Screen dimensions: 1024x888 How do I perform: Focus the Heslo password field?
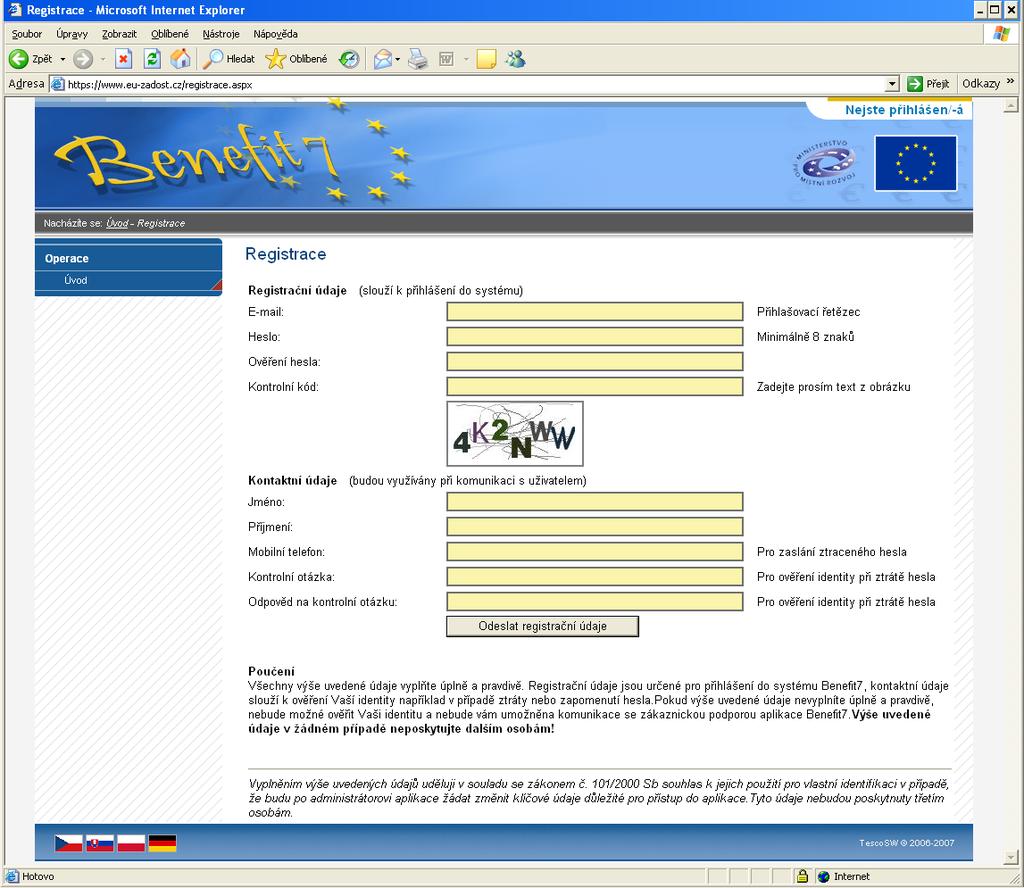[595, 336]
